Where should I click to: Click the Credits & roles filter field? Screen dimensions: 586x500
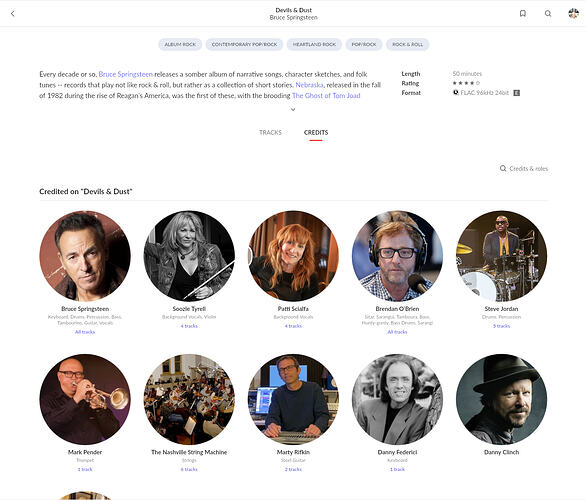(524, 169)
